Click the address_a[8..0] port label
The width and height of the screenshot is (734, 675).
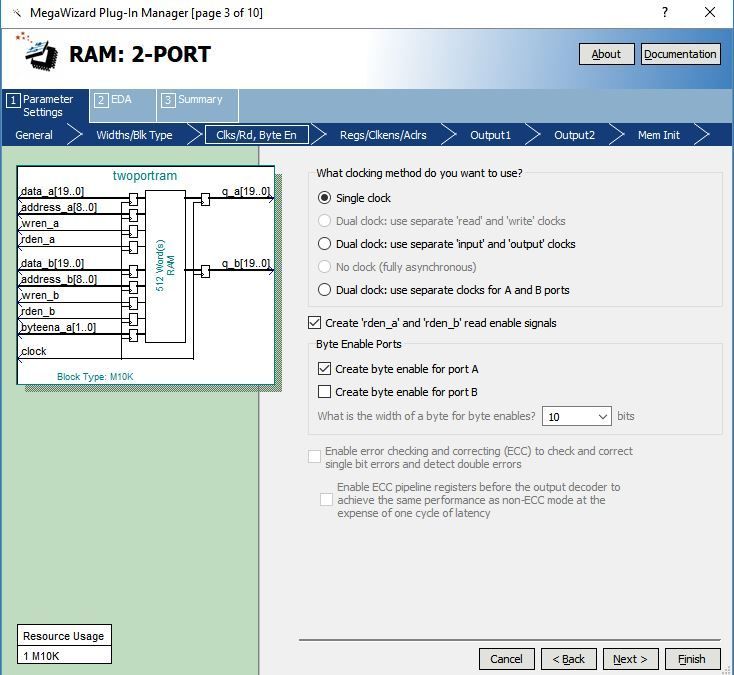coord(59,207)
